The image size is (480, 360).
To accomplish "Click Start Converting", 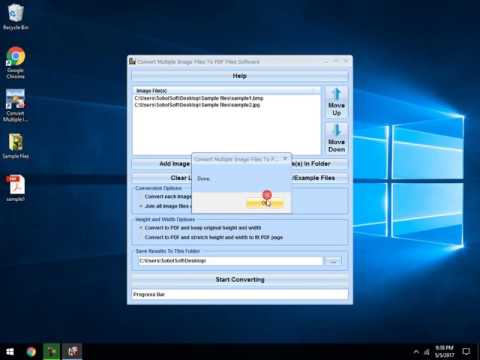I will click(240, 280).
